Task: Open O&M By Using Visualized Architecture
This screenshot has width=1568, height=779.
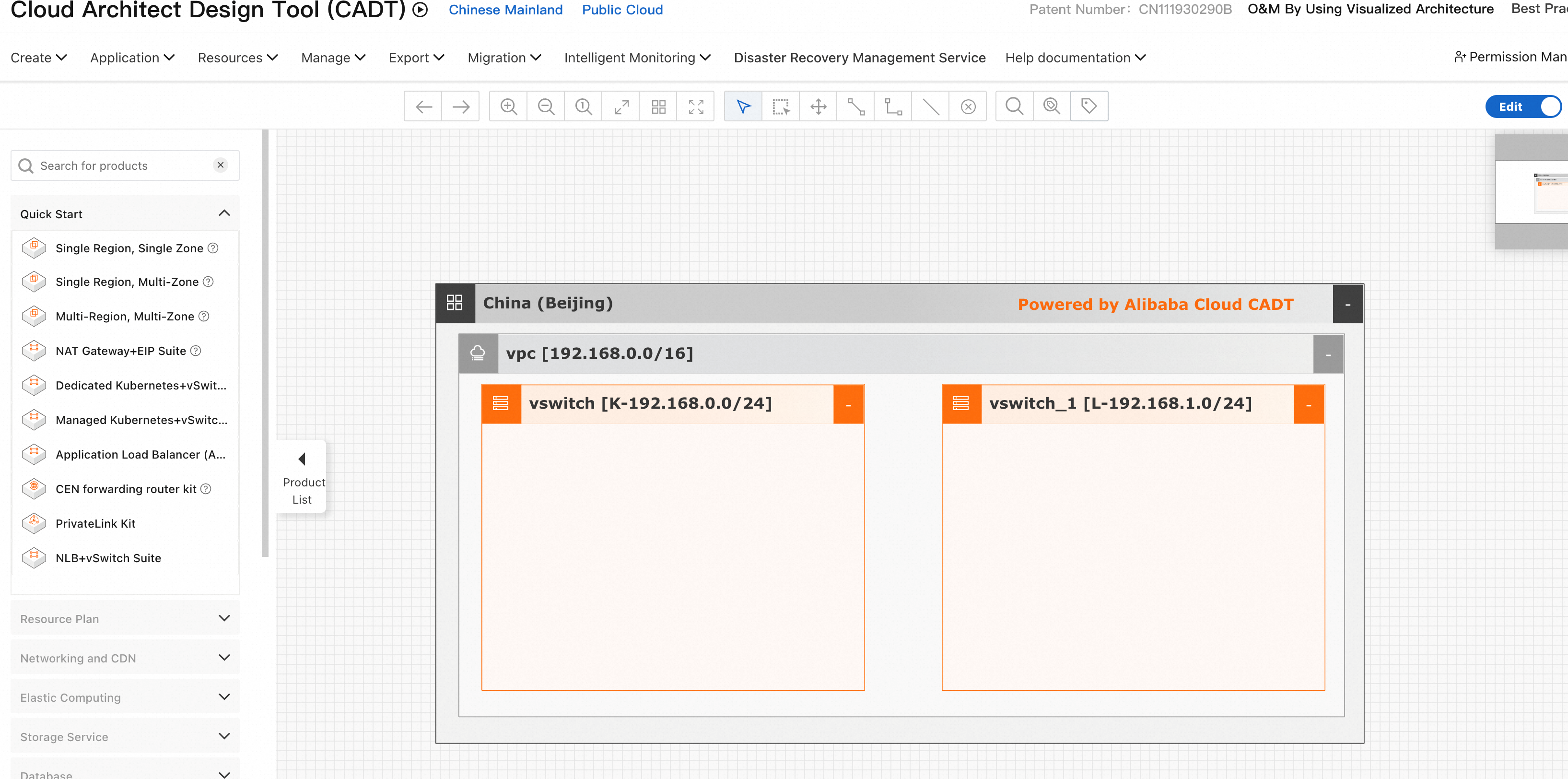Action: click(1370, 9)
